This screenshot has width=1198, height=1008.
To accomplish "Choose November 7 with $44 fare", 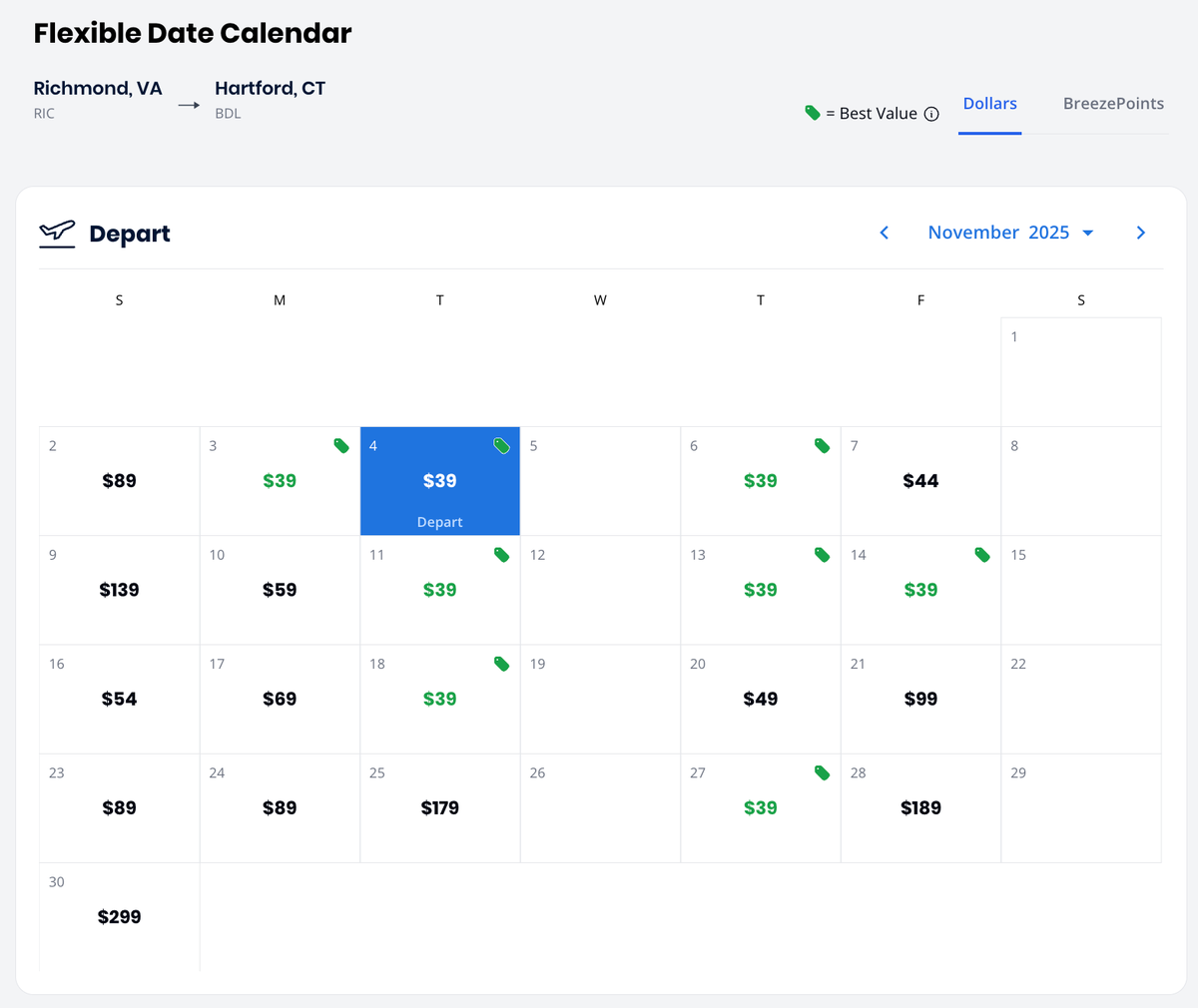I will pyautogui.click(x=920, y=481).
